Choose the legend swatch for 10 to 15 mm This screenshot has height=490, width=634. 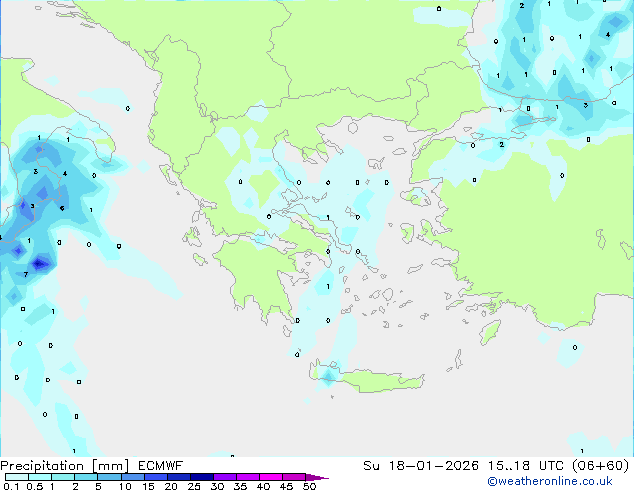pos(133,477)
